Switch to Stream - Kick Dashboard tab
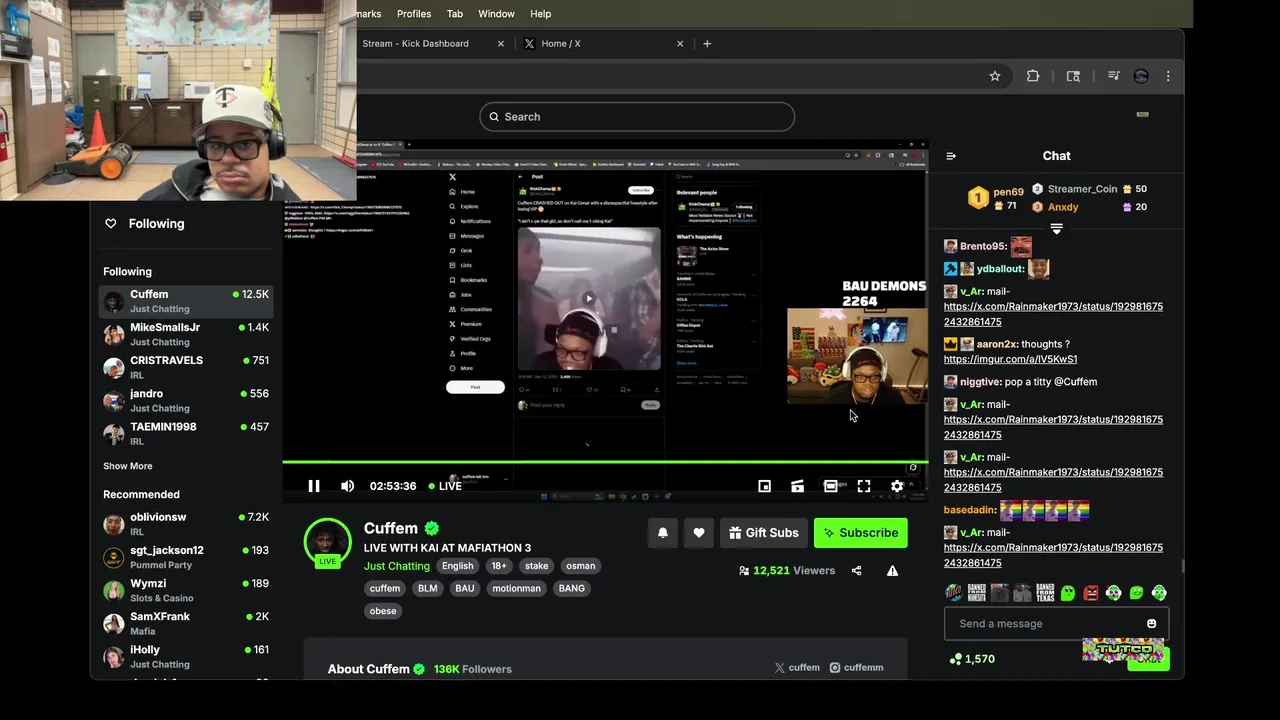This screenshot has height=720, width=1280. (415, 44)
